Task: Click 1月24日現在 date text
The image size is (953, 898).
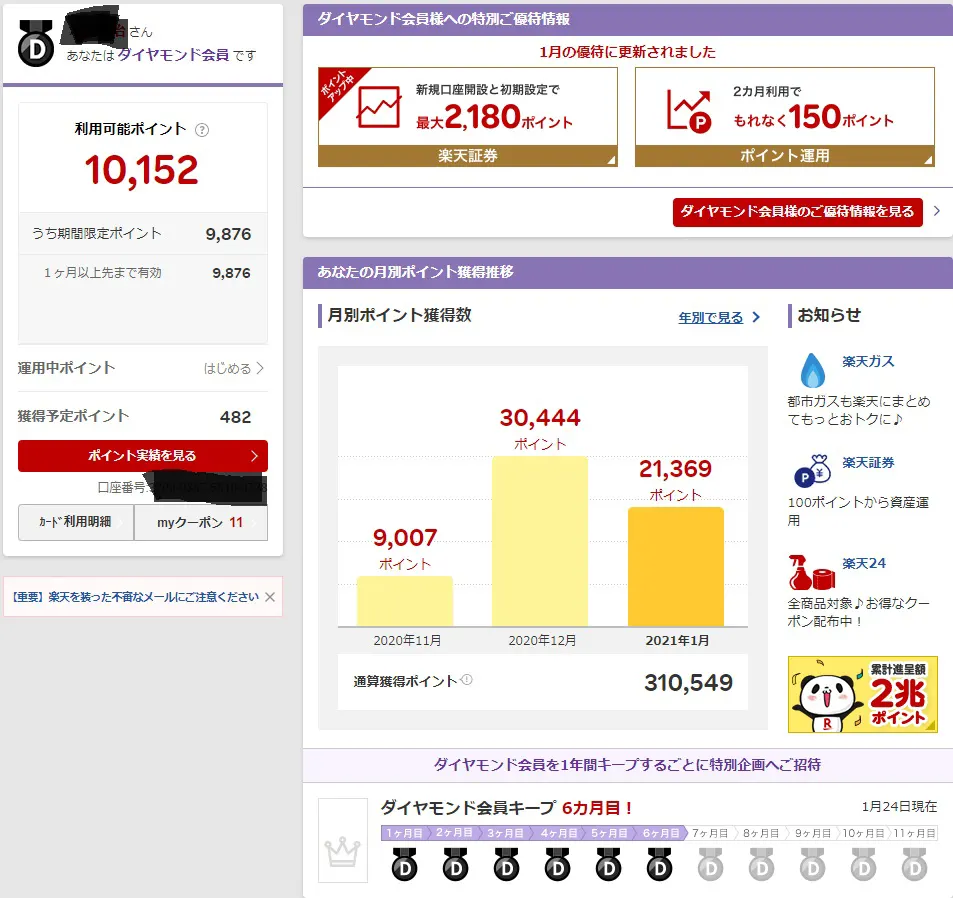Action: pos(900,807)
